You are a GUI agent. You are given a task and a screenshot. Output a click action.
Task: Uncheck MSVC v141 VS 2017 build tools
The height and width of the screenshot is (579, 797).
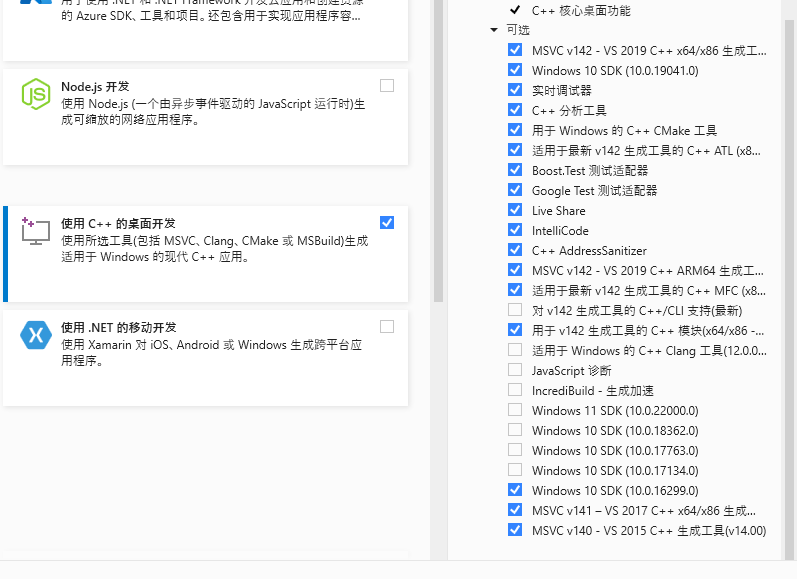(x=515, y=510)
